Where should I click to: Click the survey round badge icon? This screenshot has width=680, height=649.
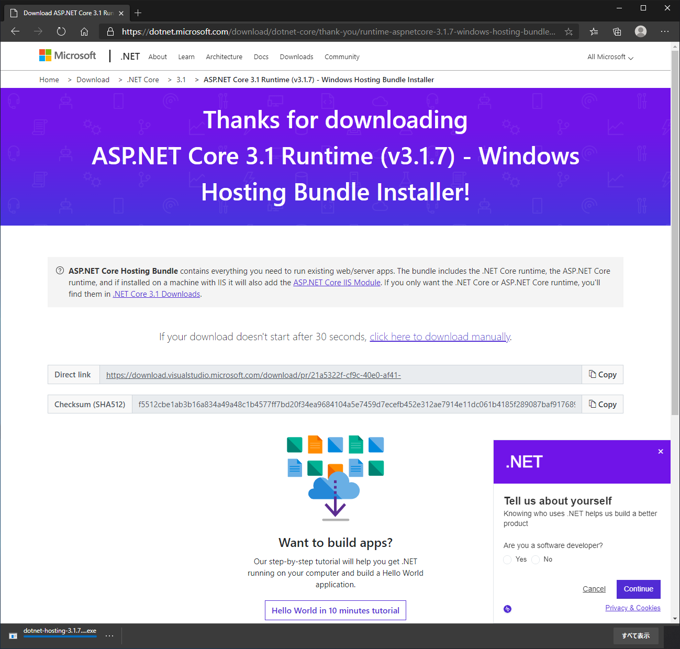point(507,609)
